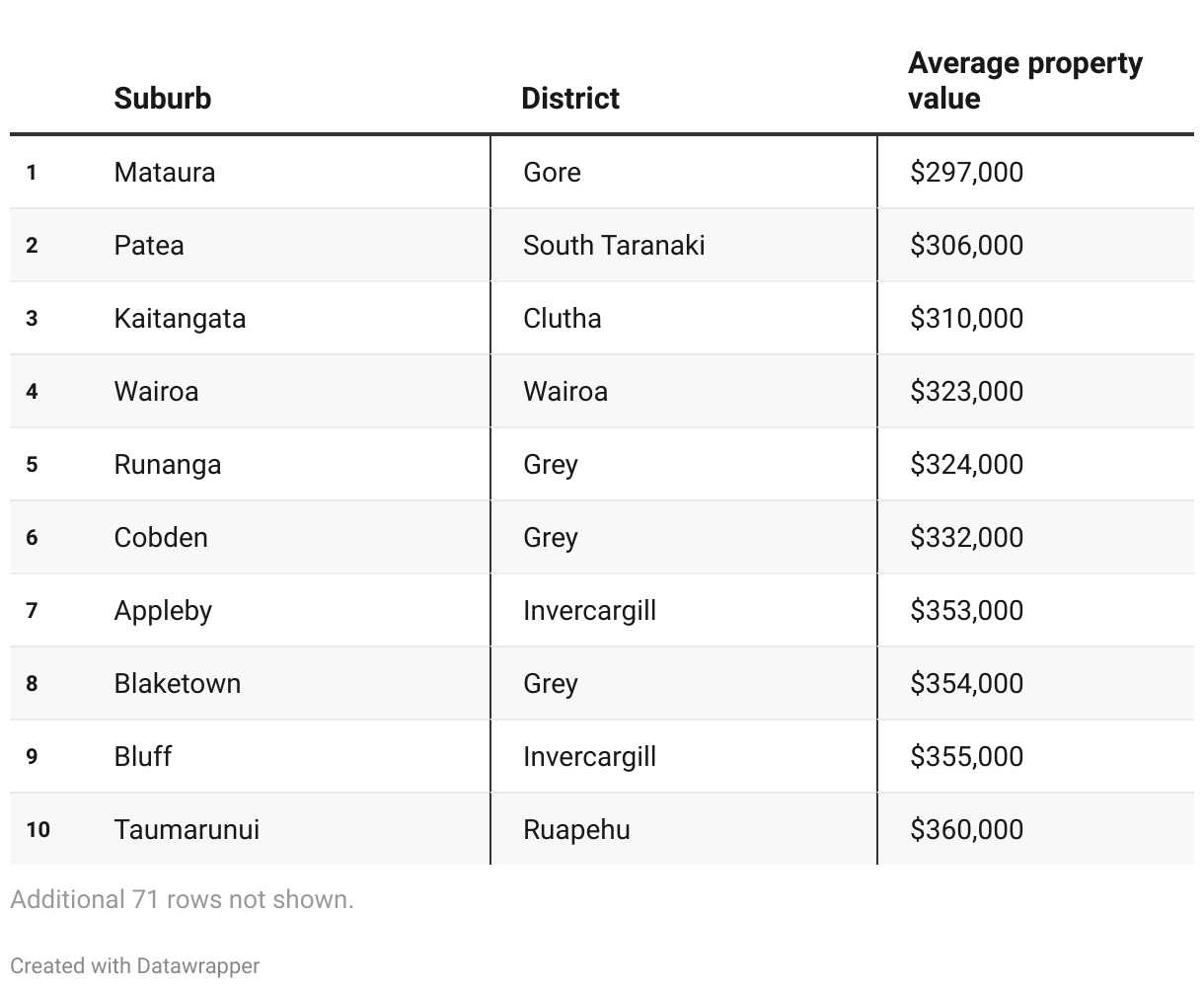1204x989 pixels.
Task: Click the Suburb column header
Action: click(163, 98)
